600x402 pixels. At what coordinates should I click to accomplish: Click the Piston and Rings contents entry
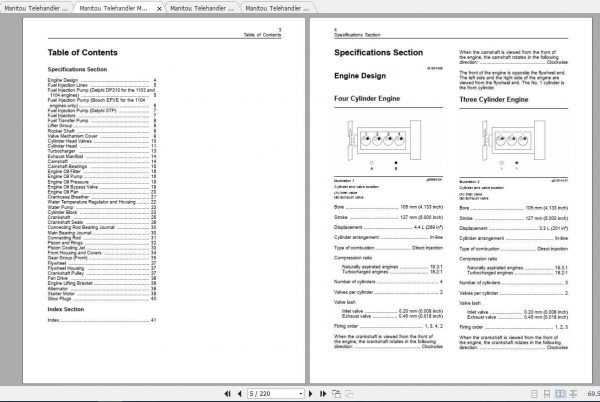(x=102, y=243)
